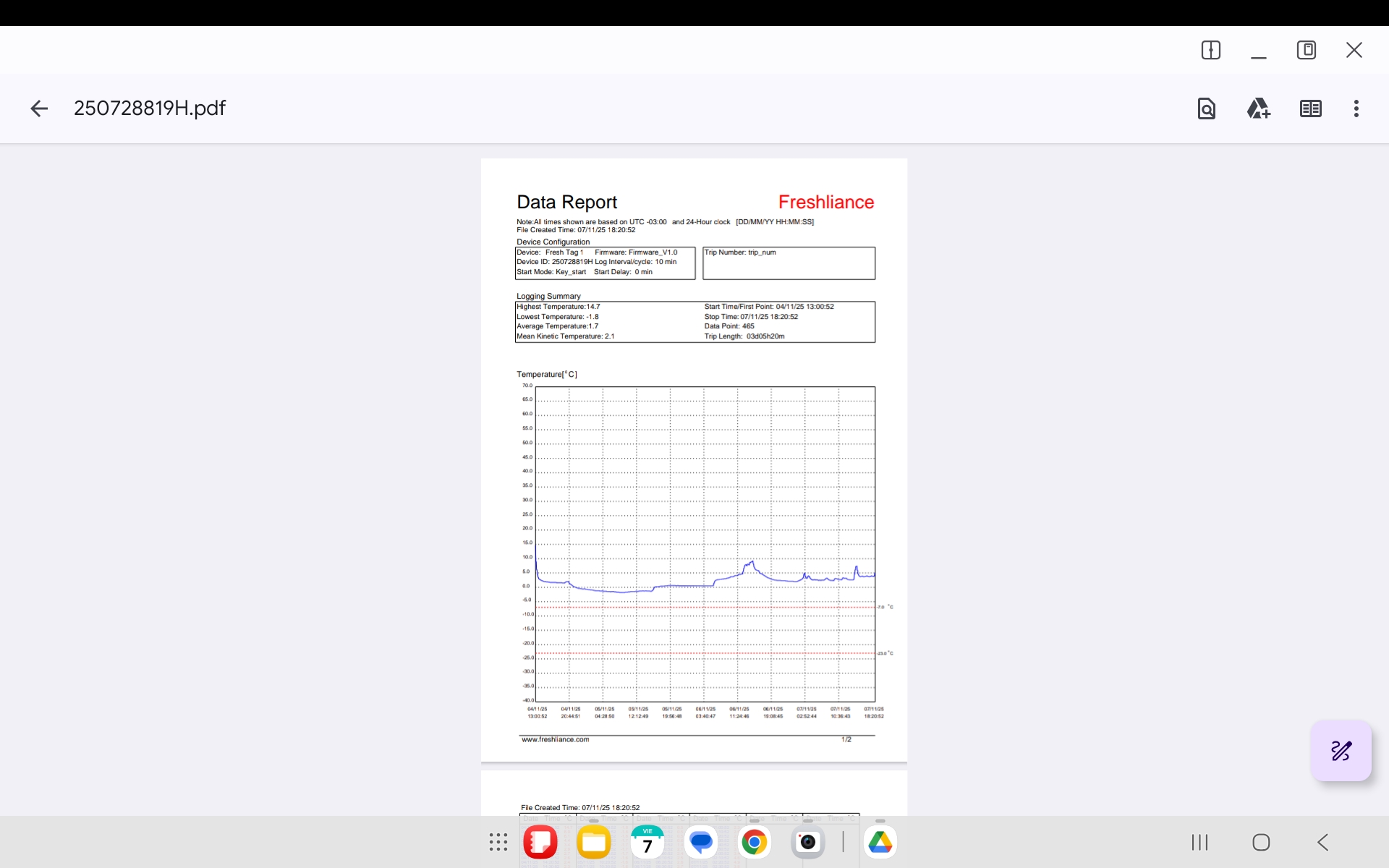
Task: Click the temperature graph on page one
Action: point(705,542)
